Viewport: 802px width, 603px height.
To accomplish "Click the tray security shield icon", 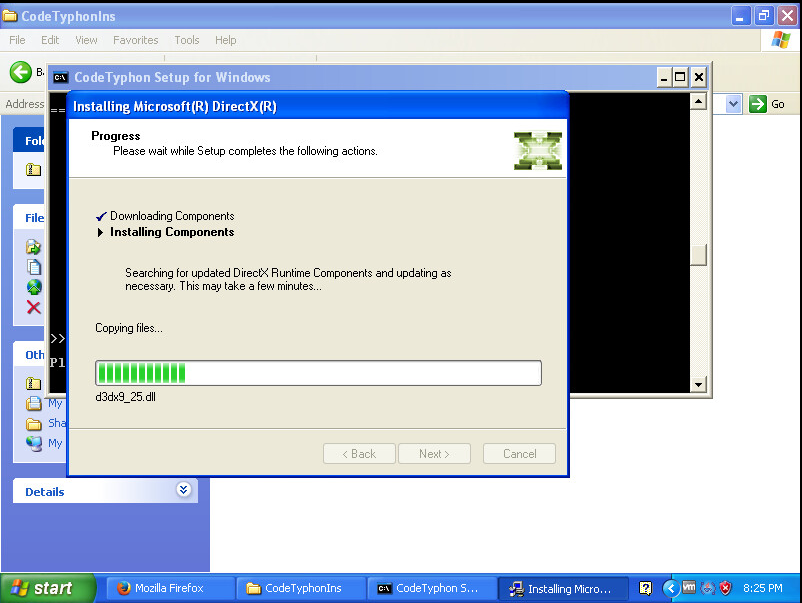I will click(726, 588).
